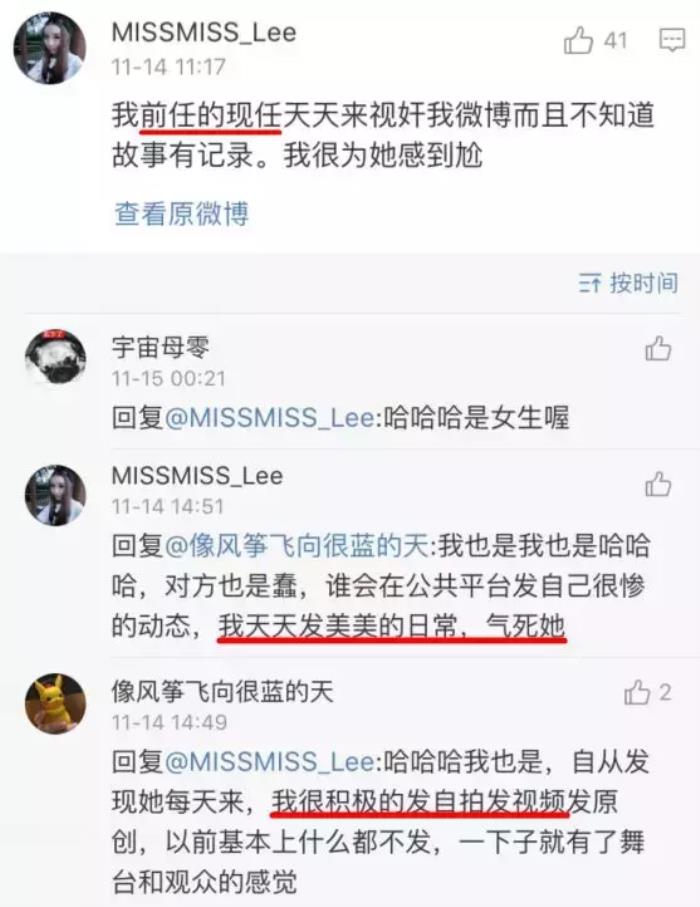Click @MISSMISS_Lee mention in the last comment

[x=270, y=761]
